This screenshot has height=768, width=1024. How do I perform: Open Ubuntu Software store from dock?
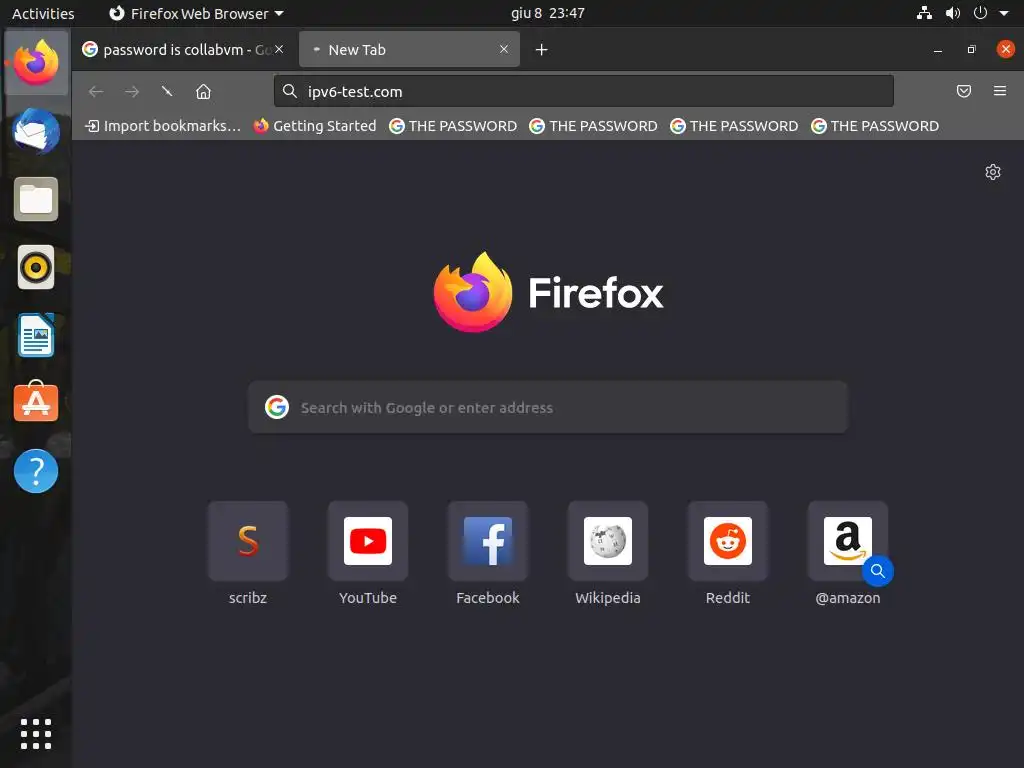tap(36, 402)
